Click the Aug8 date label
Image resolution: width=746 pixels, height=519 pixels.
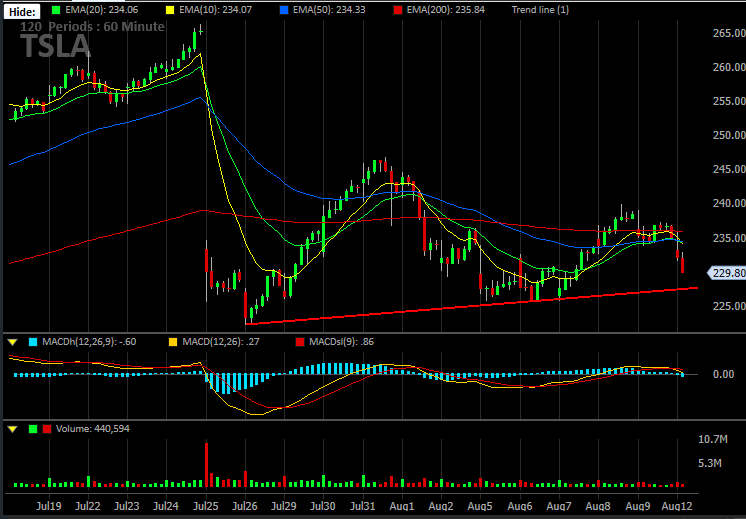[599, 506]
